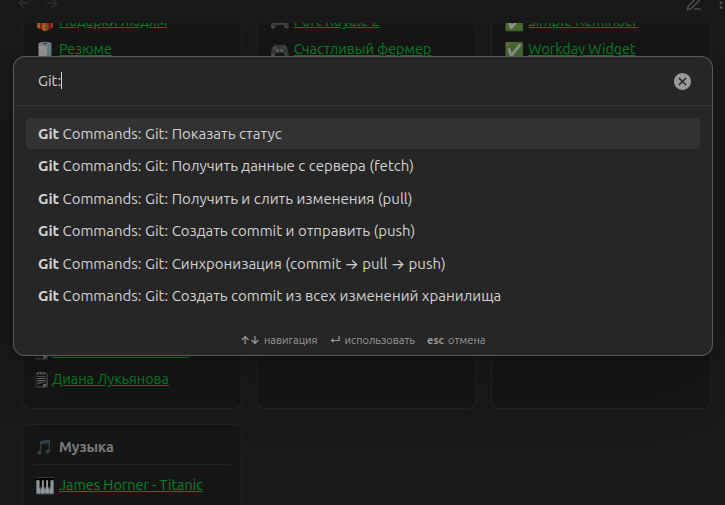Run 'Создать commit из всех изменений хранилища'
The image size is (725, 505).
coord(363,296)
